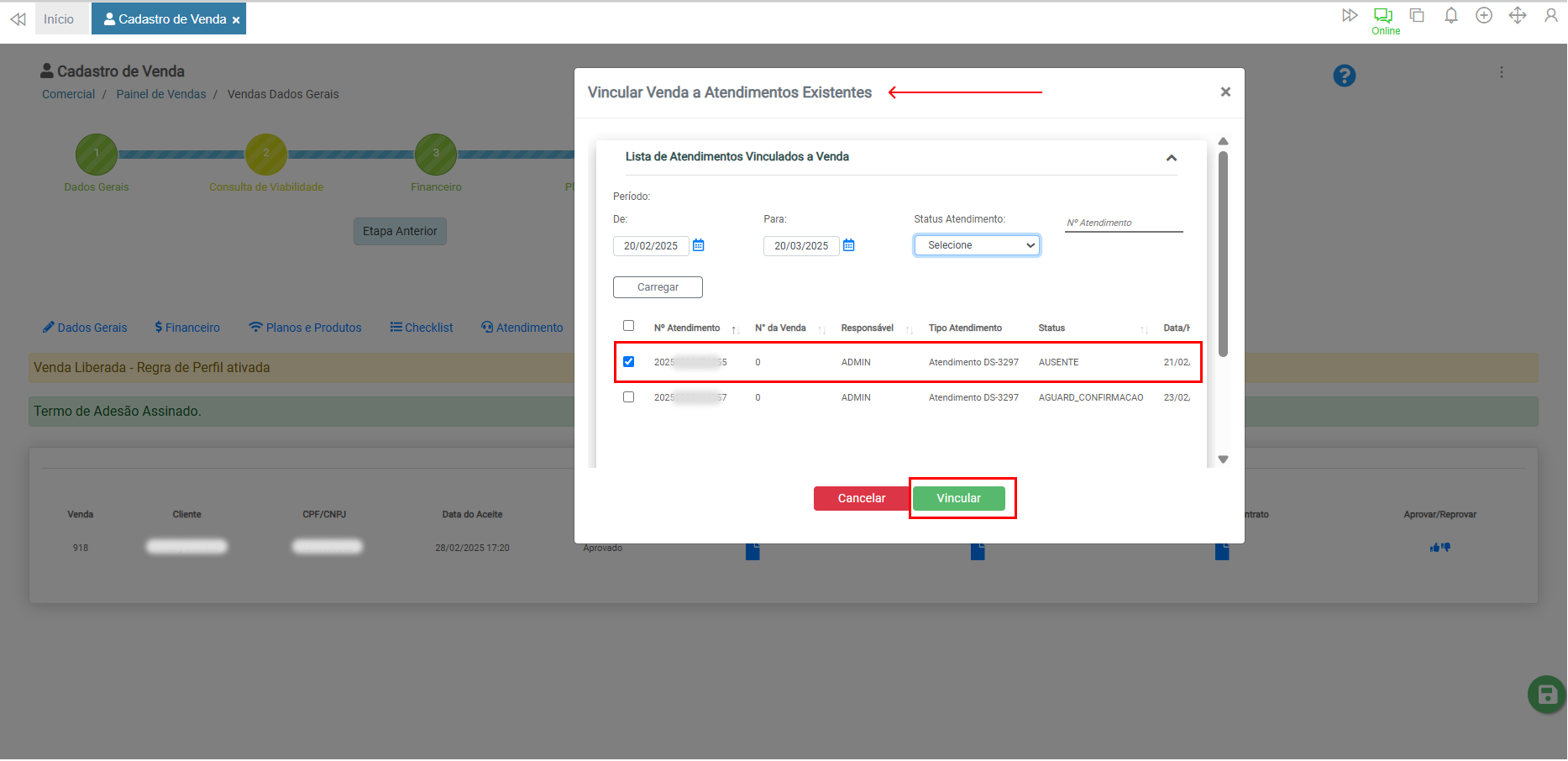Open calendar picker for the Para date
This screenshot has height=761, width=1568.
pos(848,245)
